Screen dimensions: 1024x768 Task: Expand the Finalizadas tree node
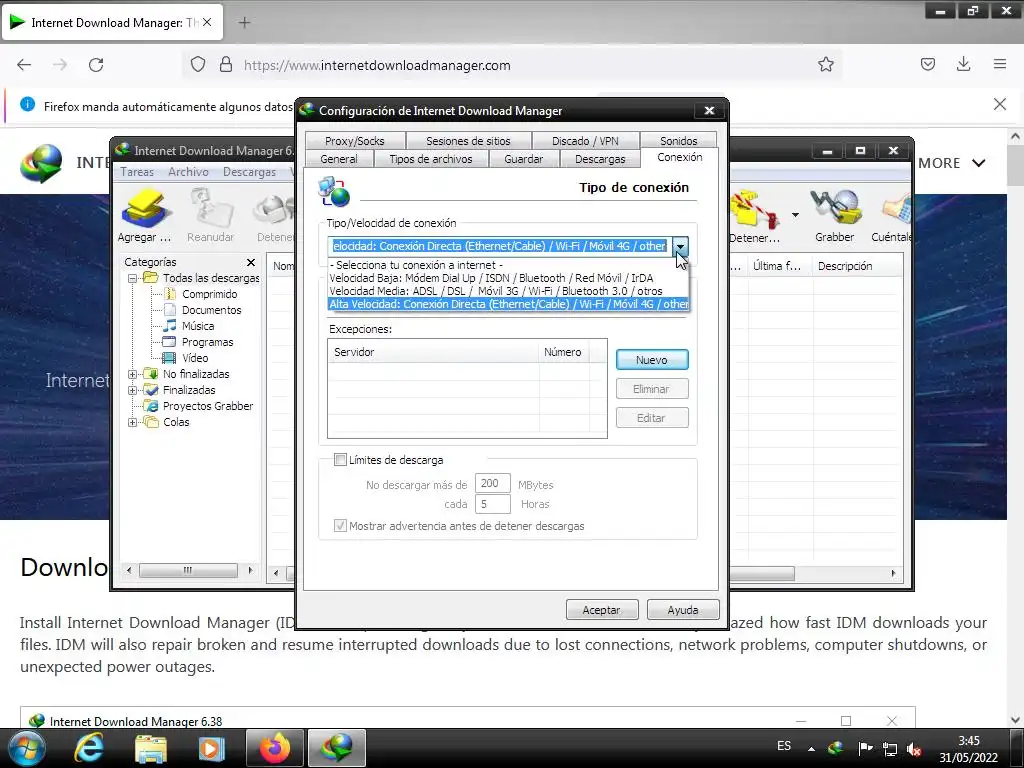(x=133, y=391)
